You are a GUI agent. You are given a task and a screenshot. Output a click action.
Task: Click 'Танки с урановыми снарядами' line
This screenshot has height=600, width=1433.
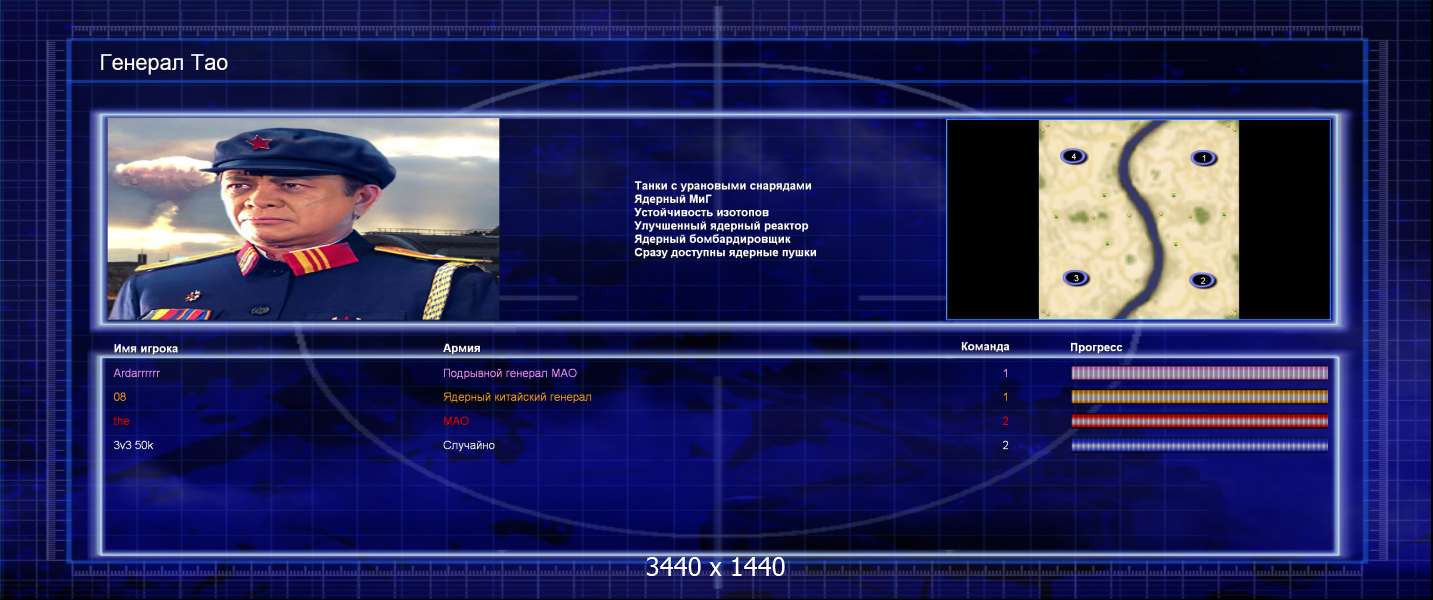(723, 186)
